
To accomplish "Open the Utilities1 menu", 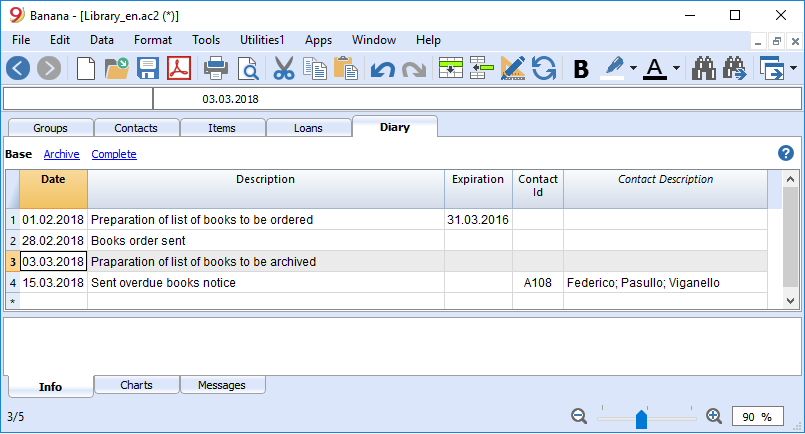I will (x=262, y=40).
